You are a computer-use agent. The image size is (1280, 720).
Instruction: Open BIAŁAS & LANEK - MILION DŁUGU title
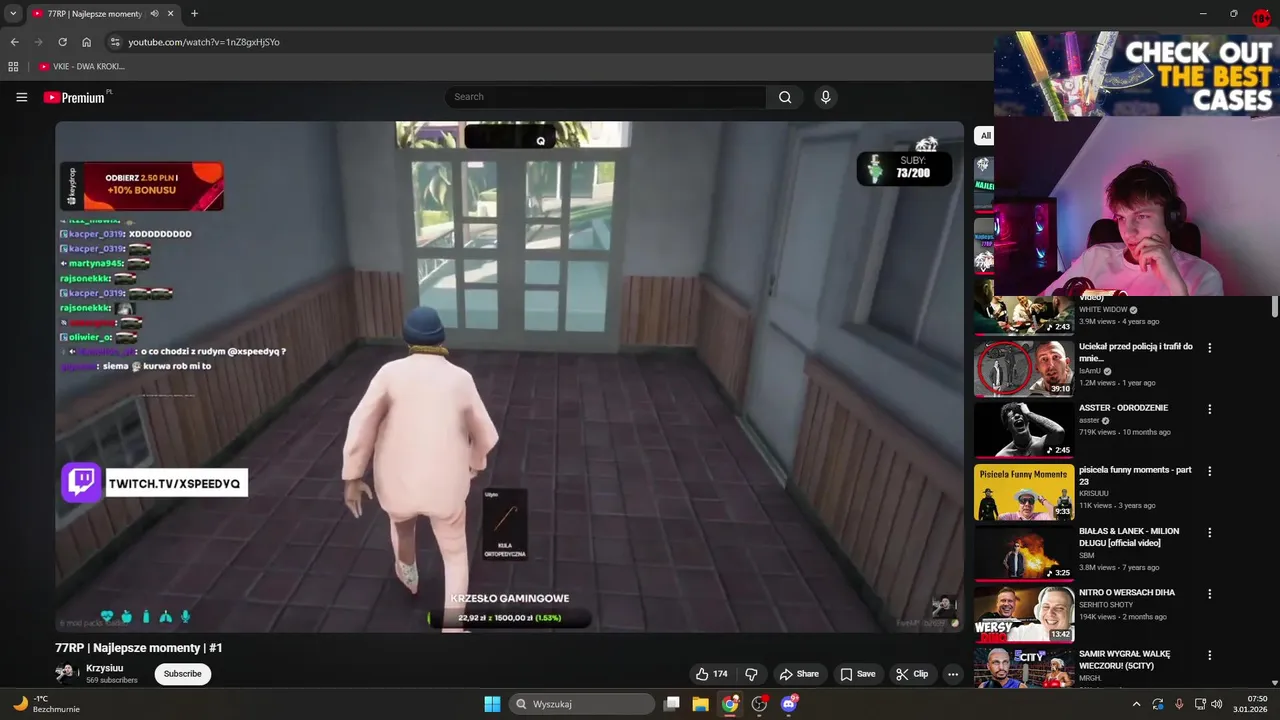click(x=1129, y=537)
